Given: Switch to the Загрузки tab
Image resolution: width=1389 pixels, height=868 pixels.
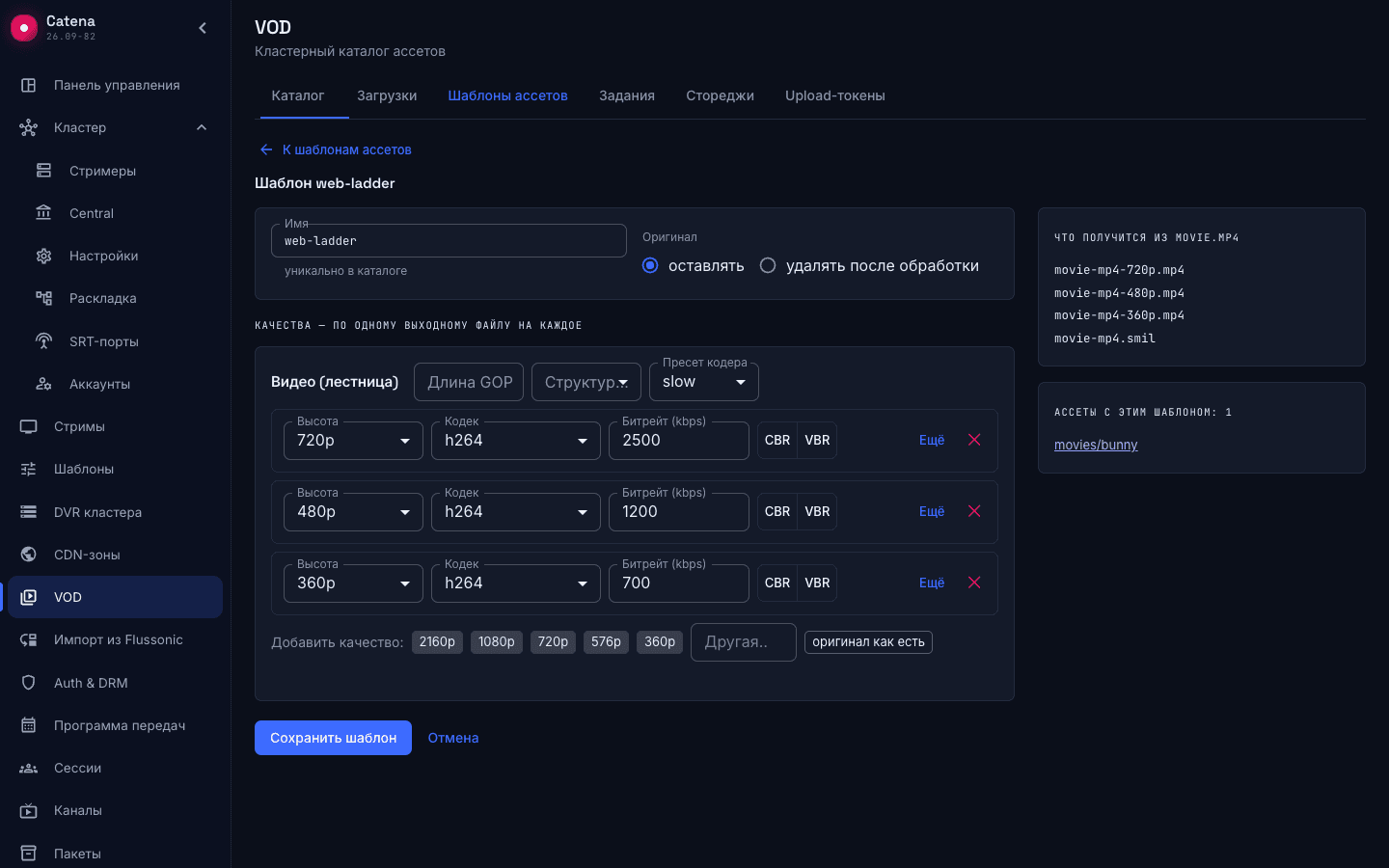Looking at the screenshot, I should 387,95.
